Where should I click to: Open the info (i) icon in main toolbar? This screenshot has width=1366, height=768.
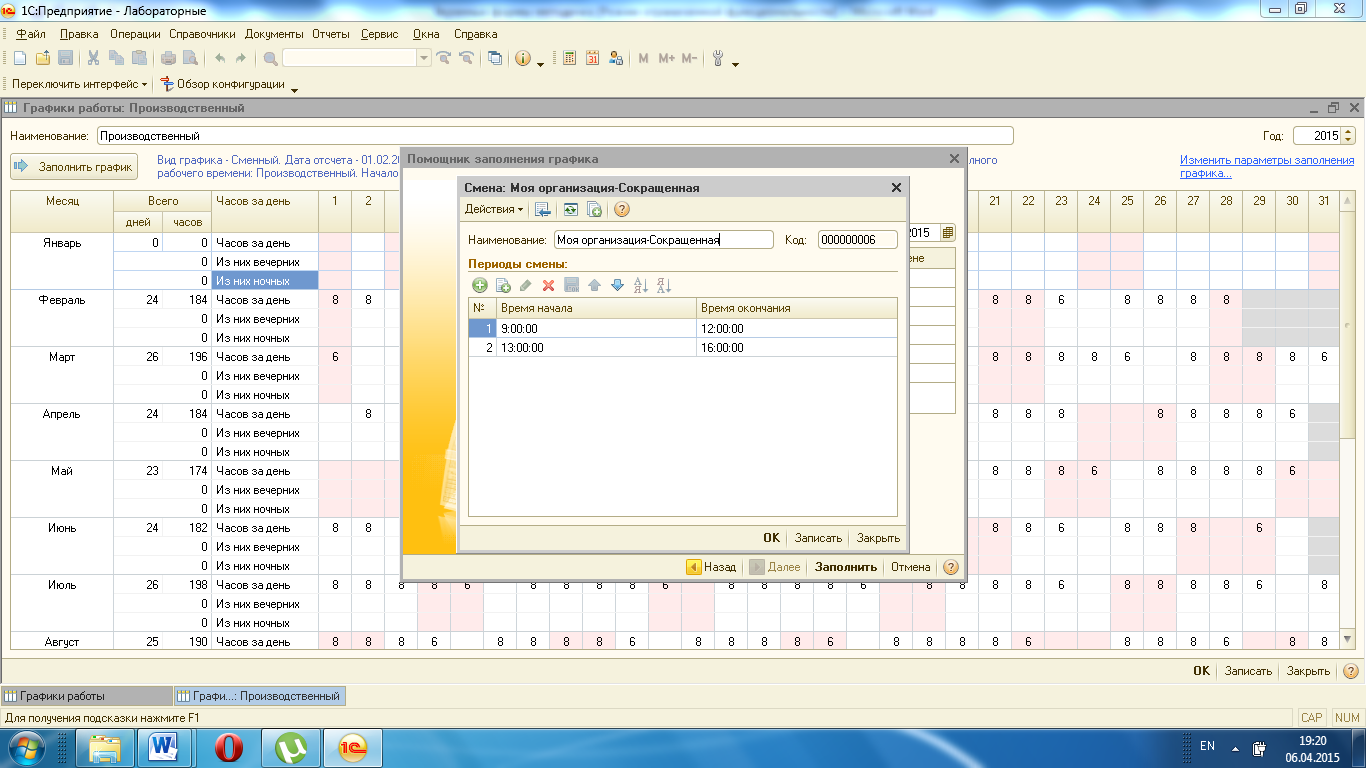(x=522, y=58)
